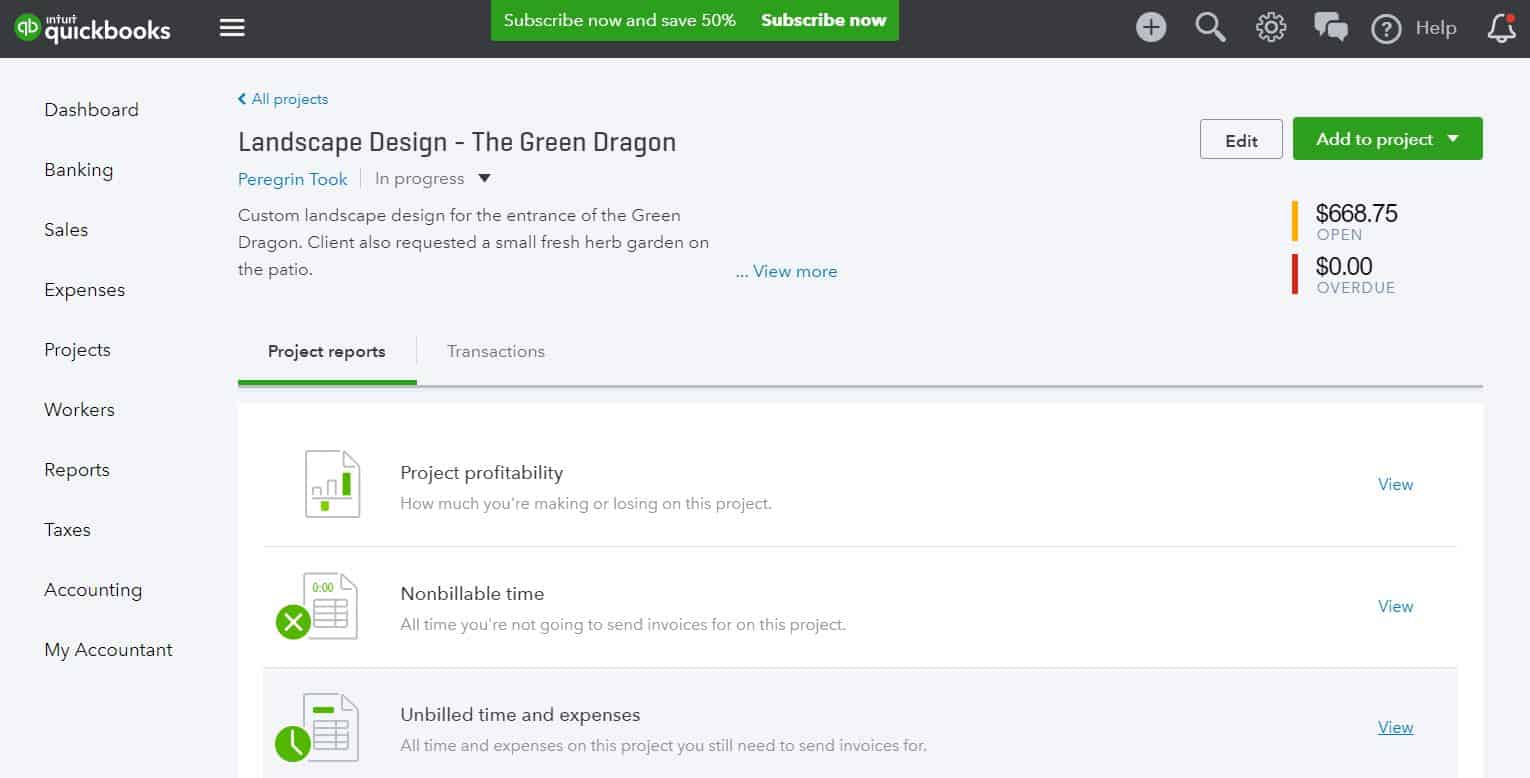The width and height of the screenshot is (1530, 778).
Task: Click the Project profitability report icon
Action: click(332, 484)
